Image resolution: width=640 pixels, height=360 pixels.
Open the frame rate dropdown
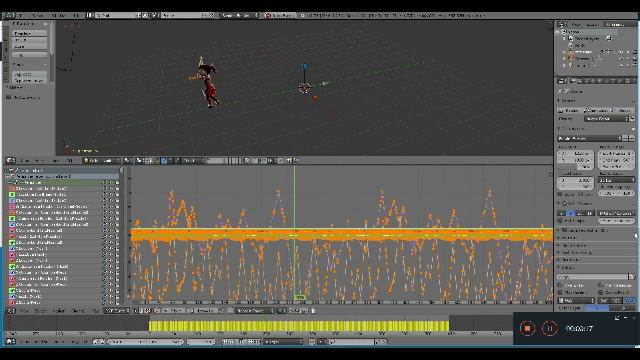pos(616,180)
